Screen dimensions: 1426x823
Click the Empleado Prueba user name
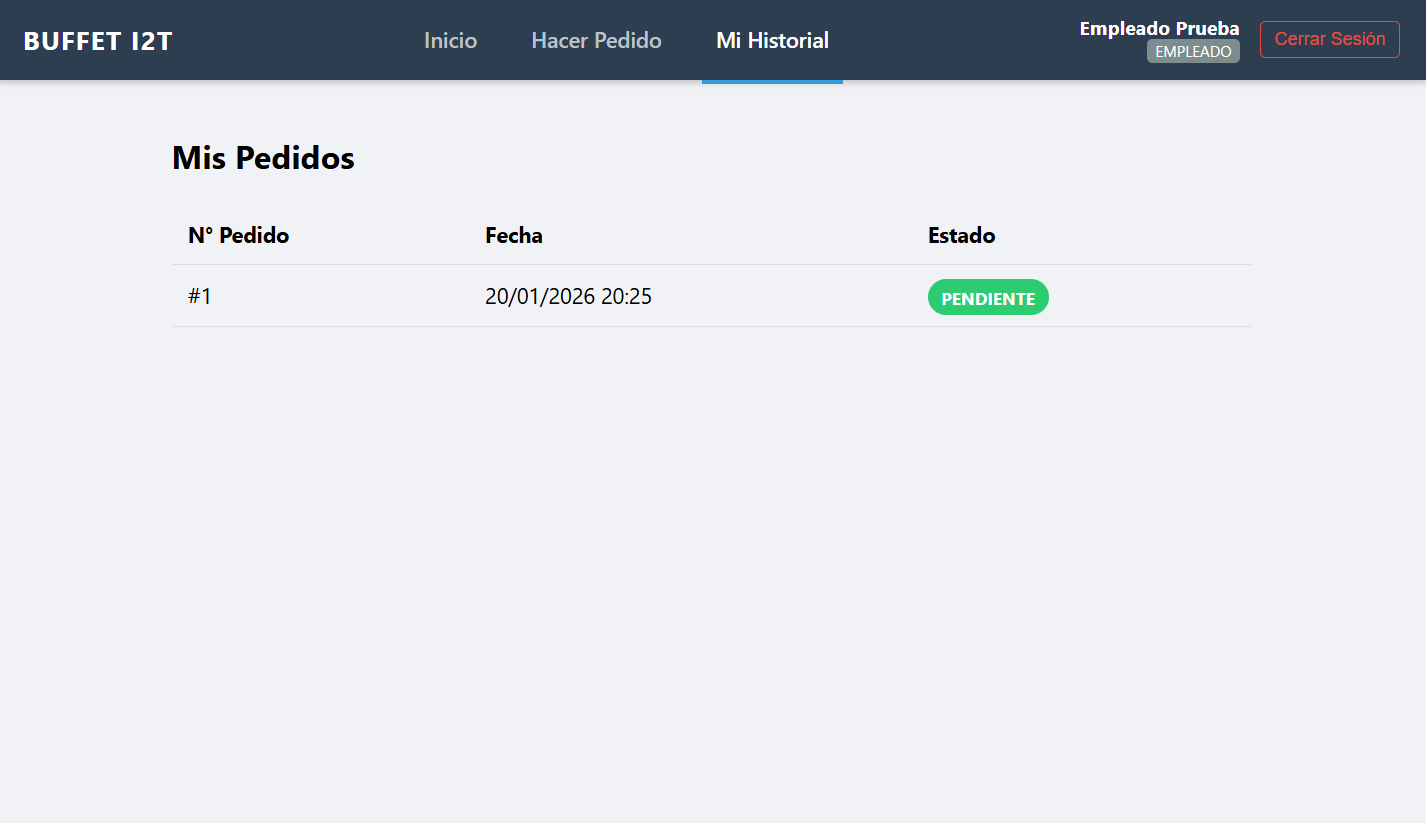[1159, 29]
